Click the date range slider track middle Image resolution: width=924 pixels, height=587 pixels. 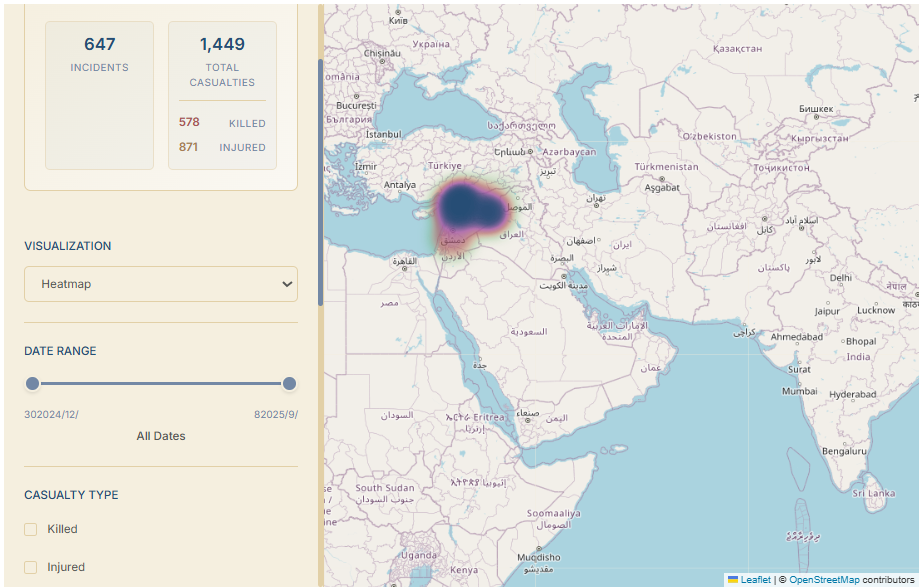pos(161,383)
